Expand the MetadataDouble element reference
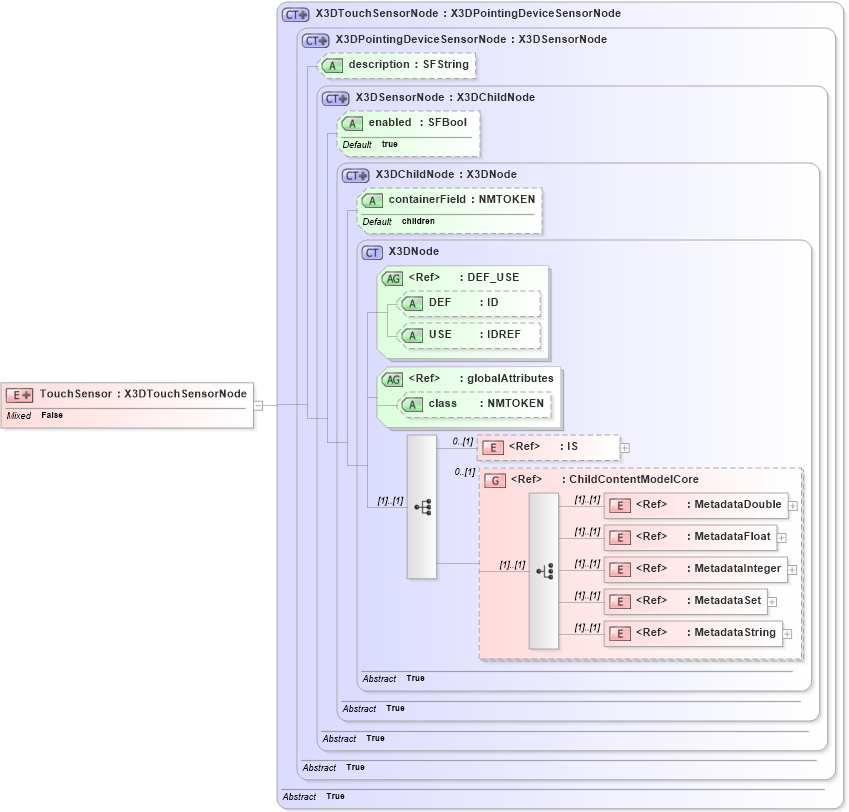This screenshot has height=812, width=849. pyautogui.click(x=793, y=506)
